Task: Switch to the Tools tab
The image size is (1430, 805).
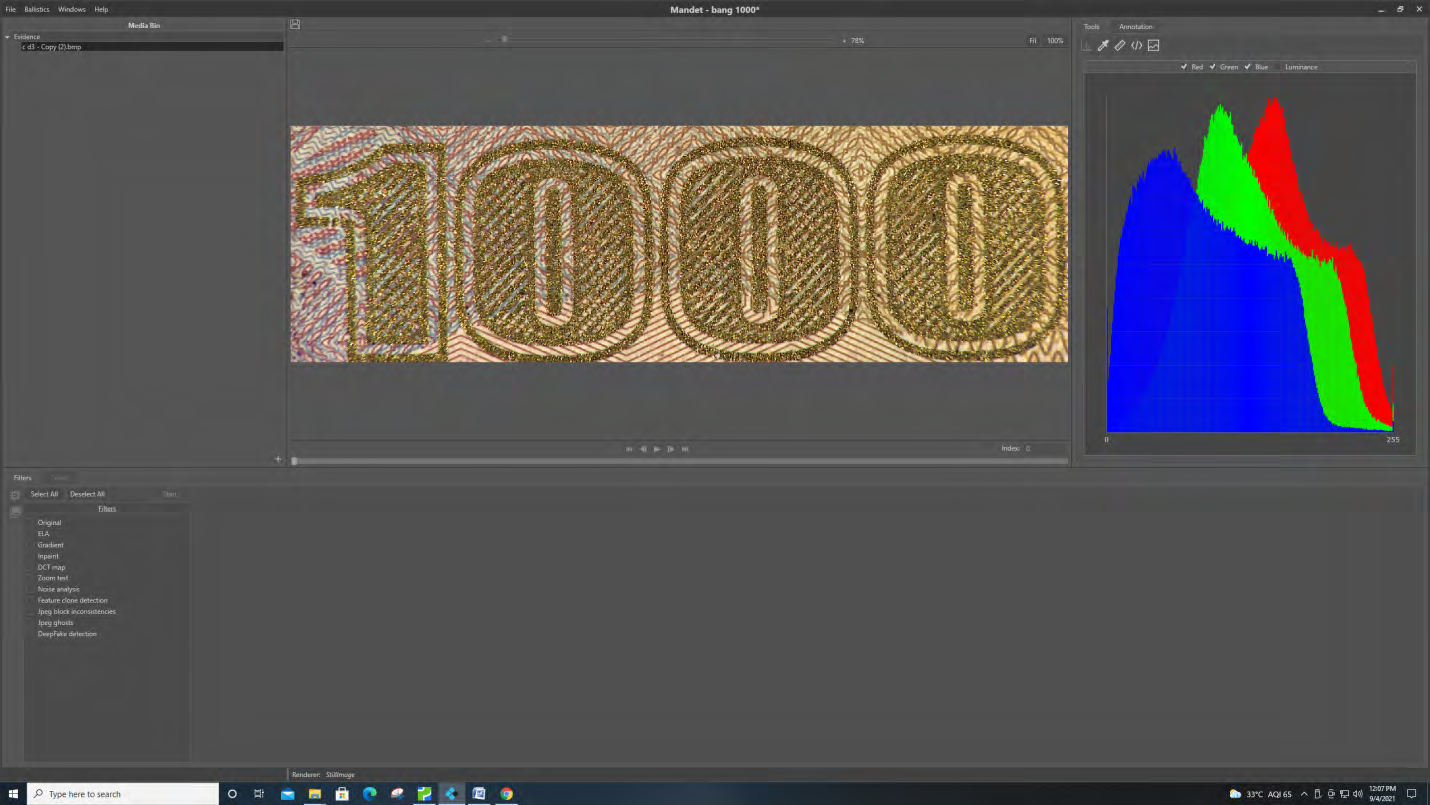Action: pos(1091,27)
